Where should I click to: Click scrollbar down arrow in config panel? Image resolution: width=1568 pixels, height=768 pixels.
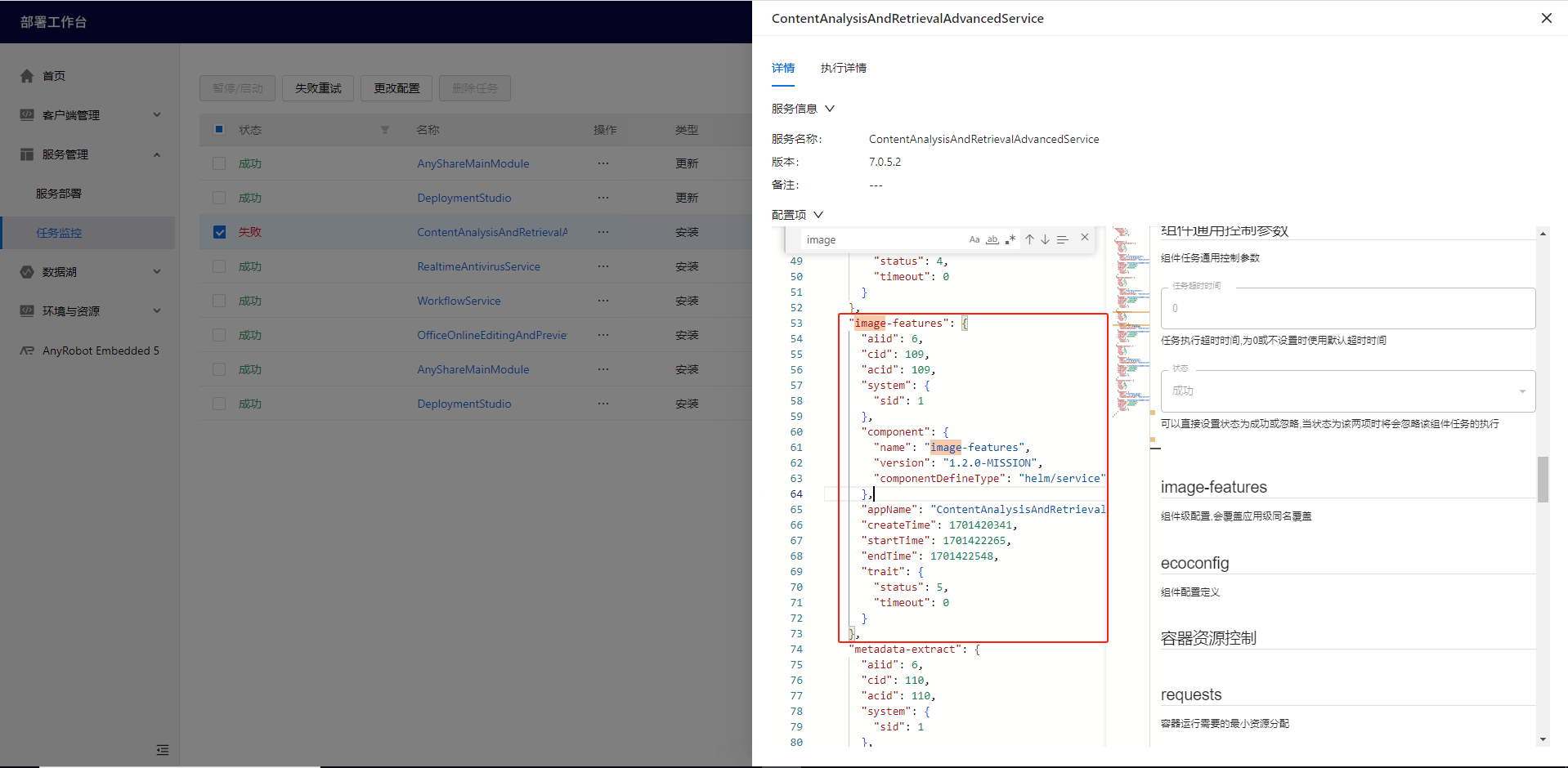1543,739
